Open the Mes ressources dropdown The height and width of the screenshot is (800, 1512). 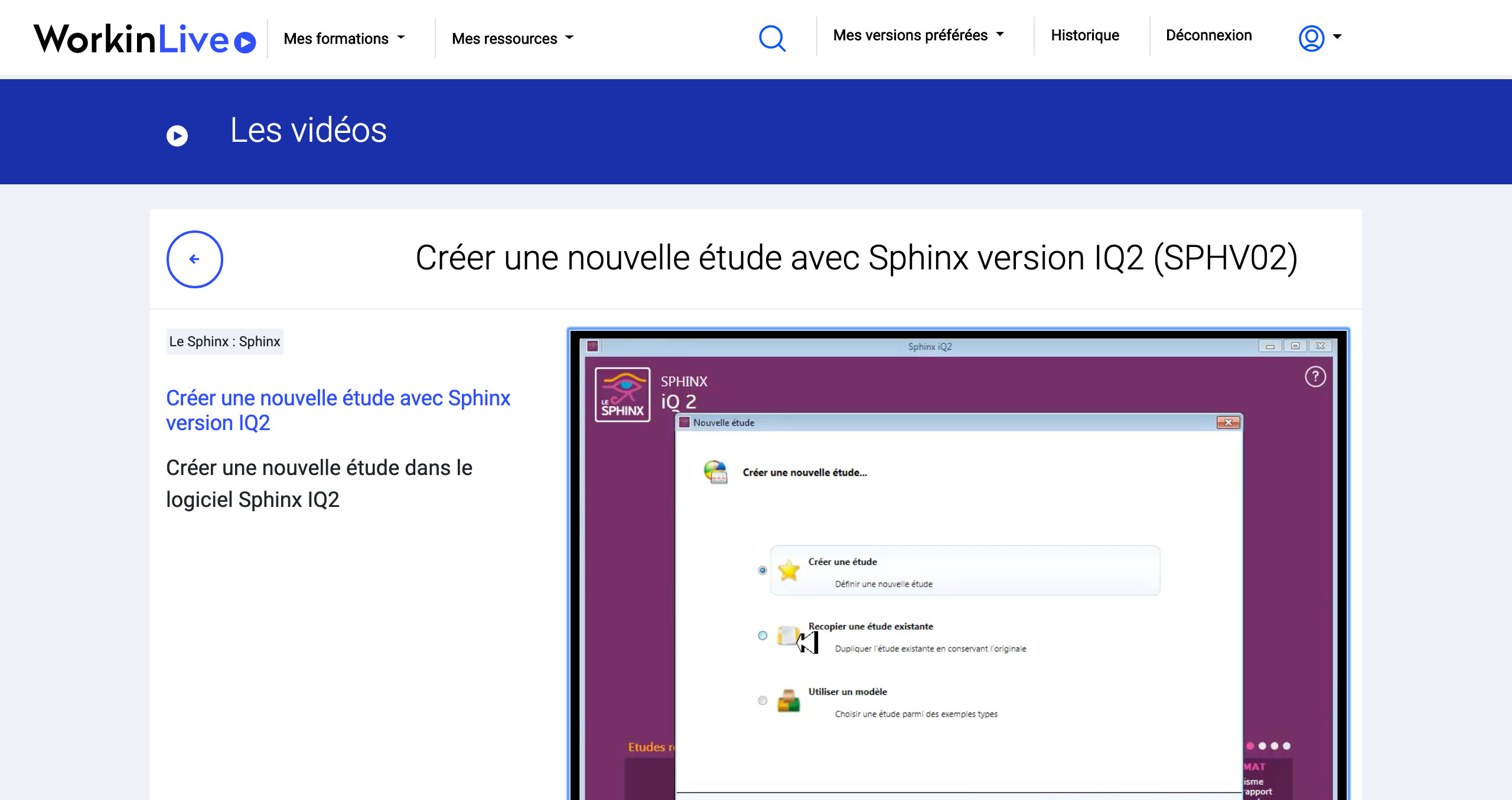click(512, 38)
